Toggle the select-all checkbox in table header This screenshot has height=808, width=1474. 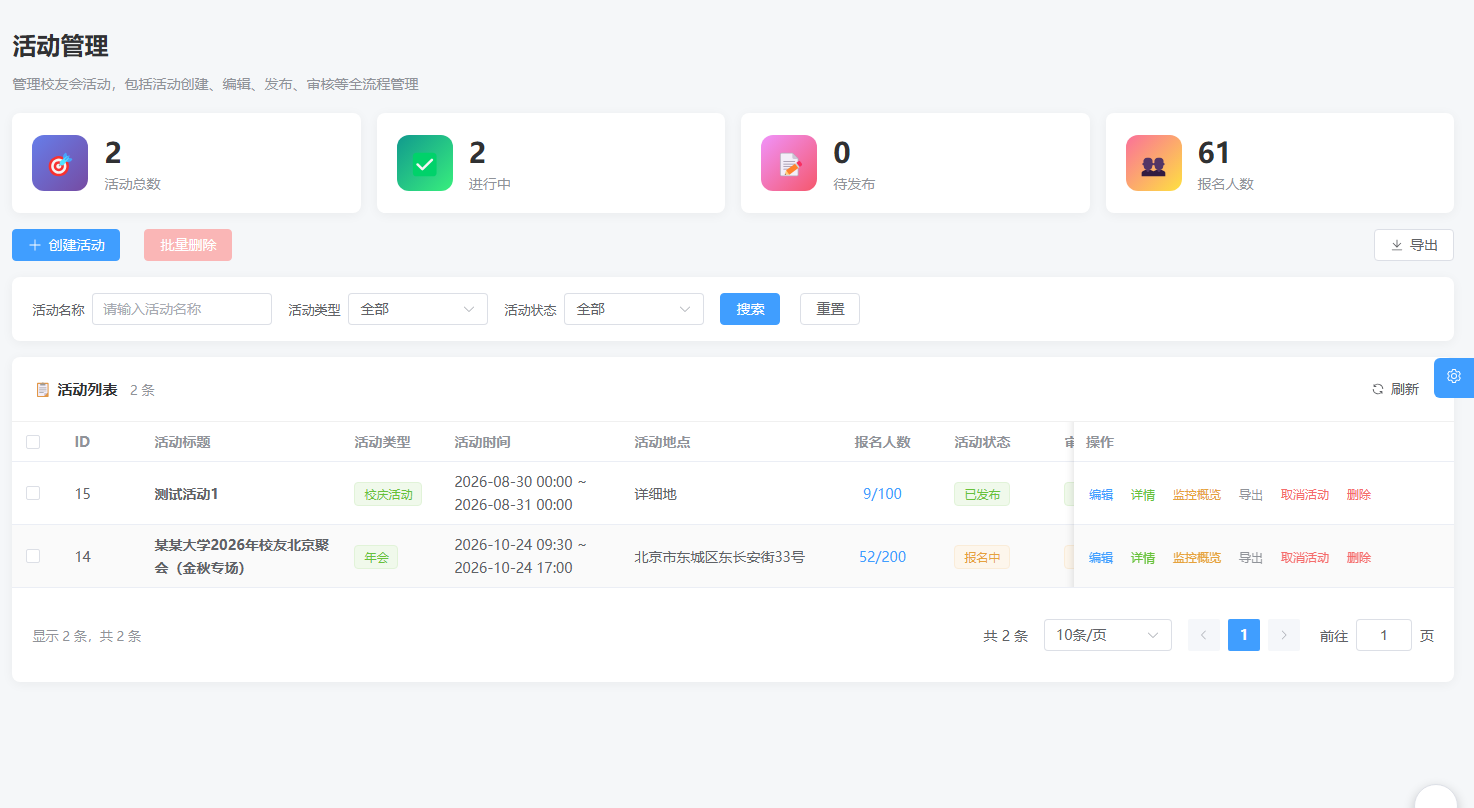click(33, 442)
